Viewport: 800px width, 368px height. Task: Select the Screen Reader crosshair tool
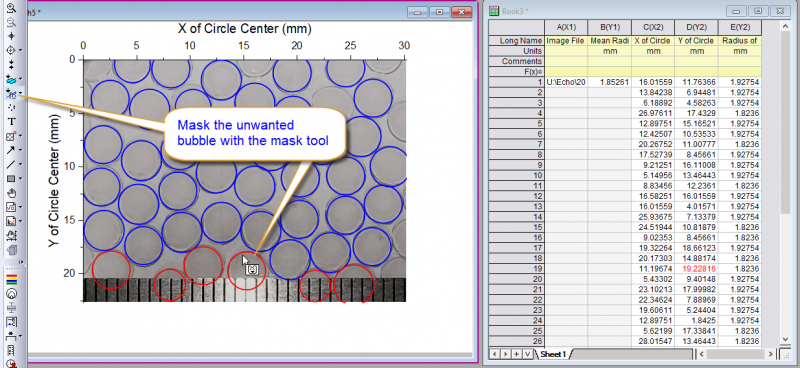click(x=11, y=36)
